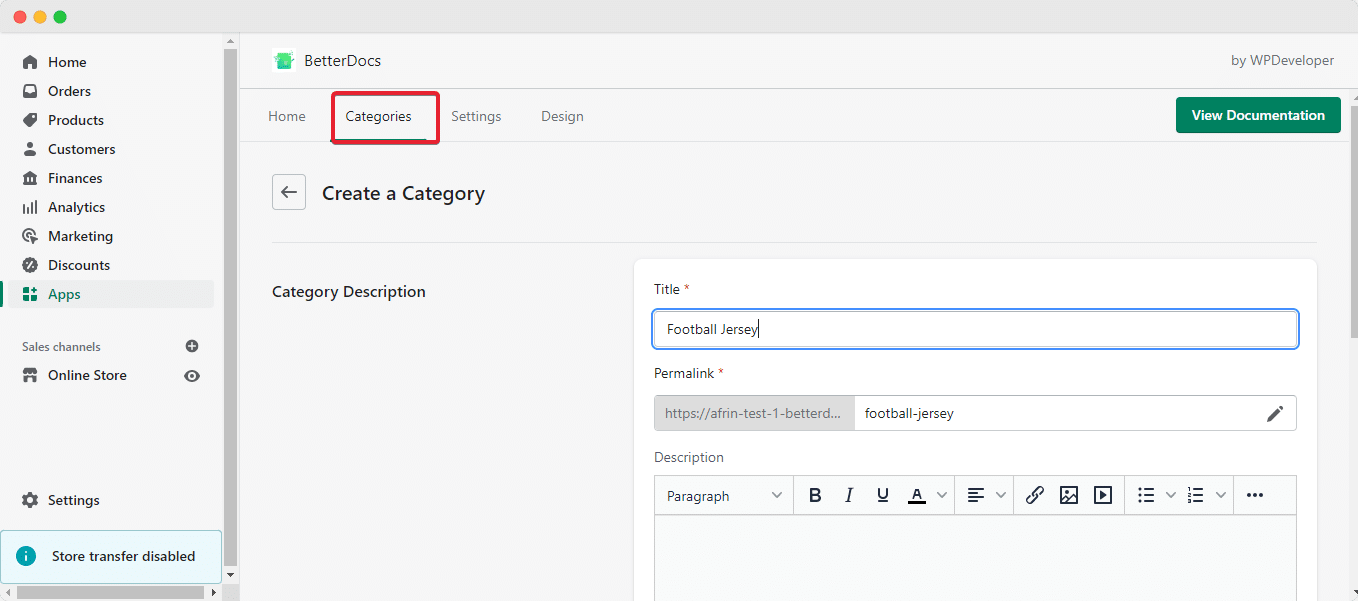Open the text alignment dropdown
The height and width of the screenshot is (601, 1358).
point(1001,494)
